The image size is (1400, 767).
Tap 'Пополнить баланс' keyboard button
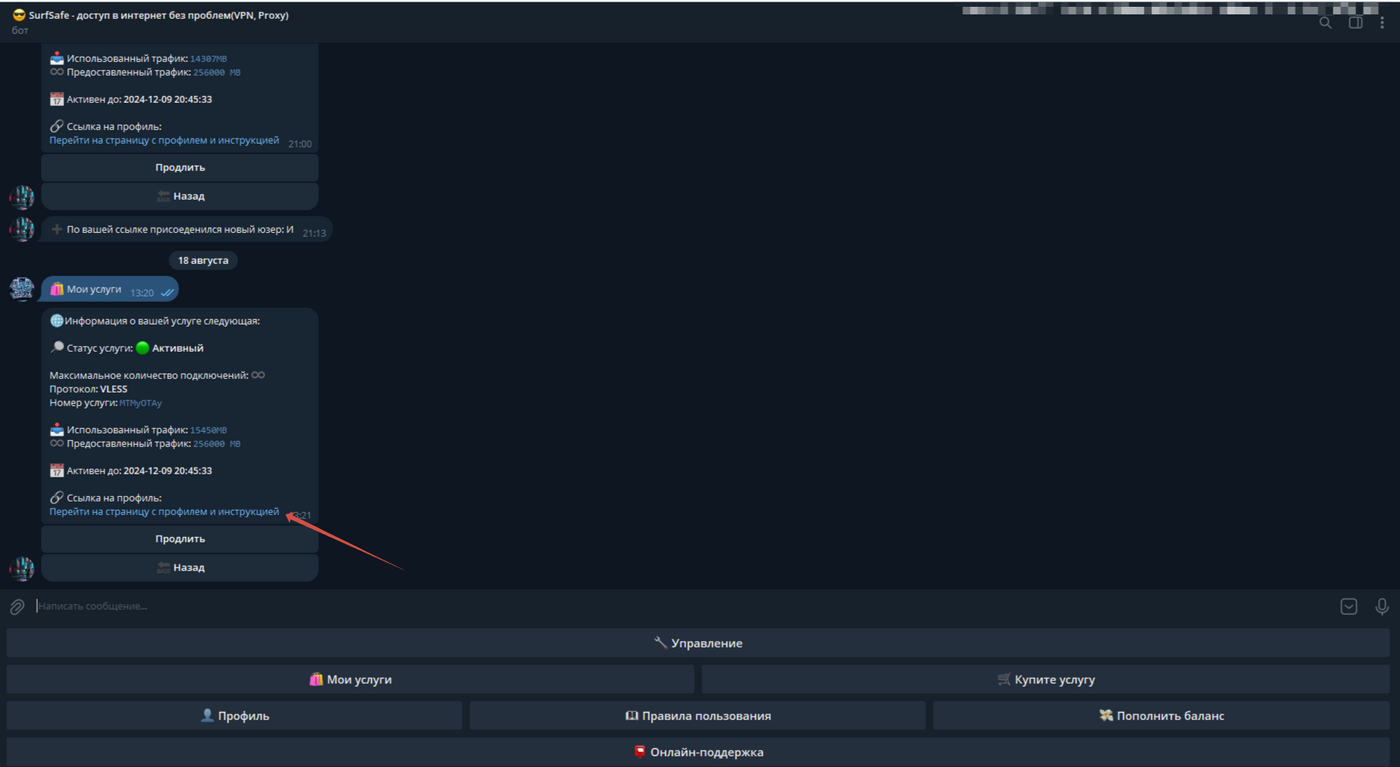click(x=1160, y=715)
